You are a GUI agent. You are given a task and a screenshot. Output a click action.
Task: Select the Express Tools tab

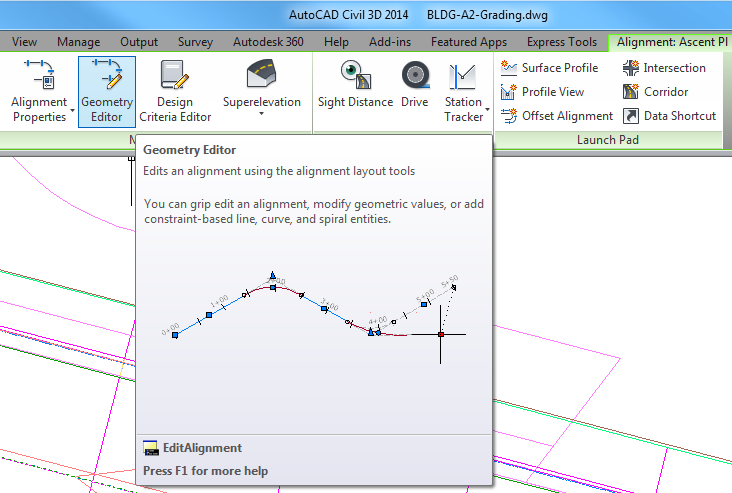pos(562,42)
